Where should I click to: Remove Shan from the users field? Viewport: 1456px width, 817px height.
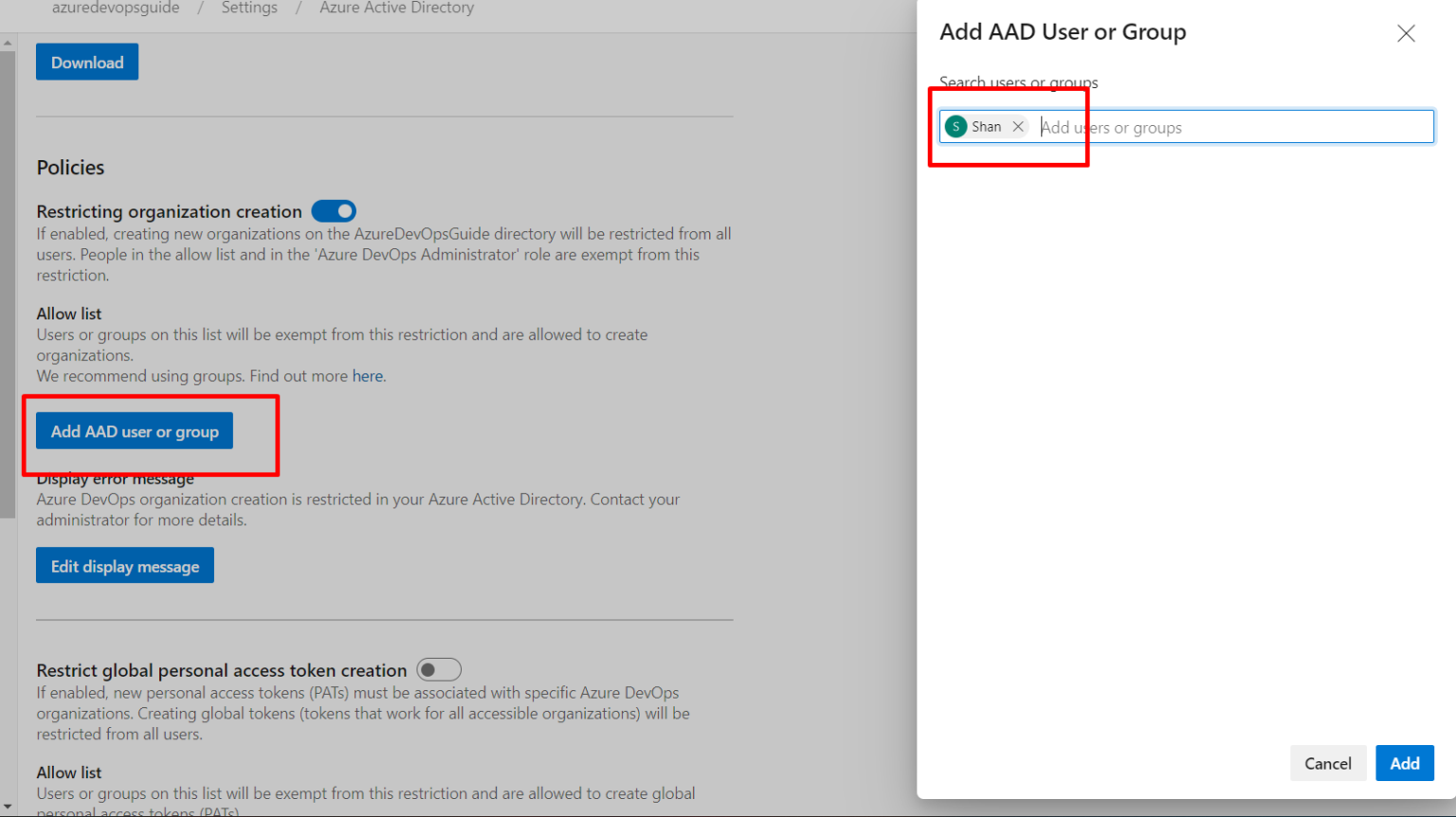point(1018,125)
